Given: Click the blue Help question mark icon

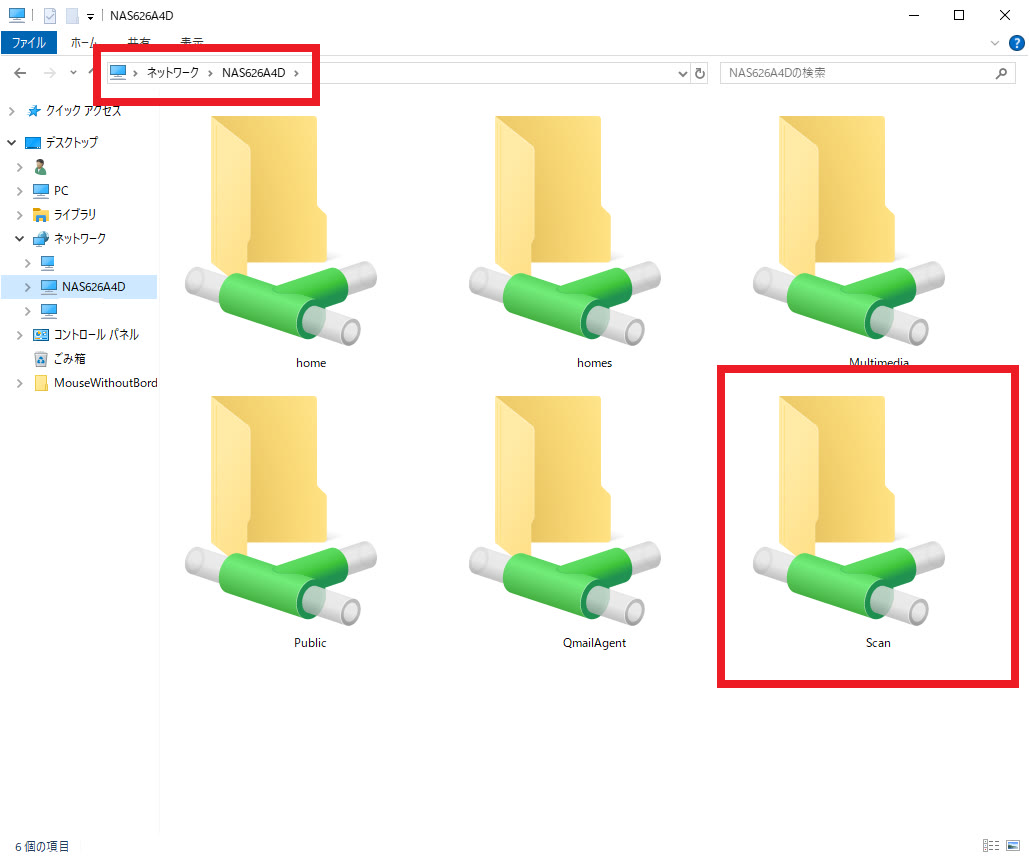Looking at the screenshot, I should point(1016,43).
